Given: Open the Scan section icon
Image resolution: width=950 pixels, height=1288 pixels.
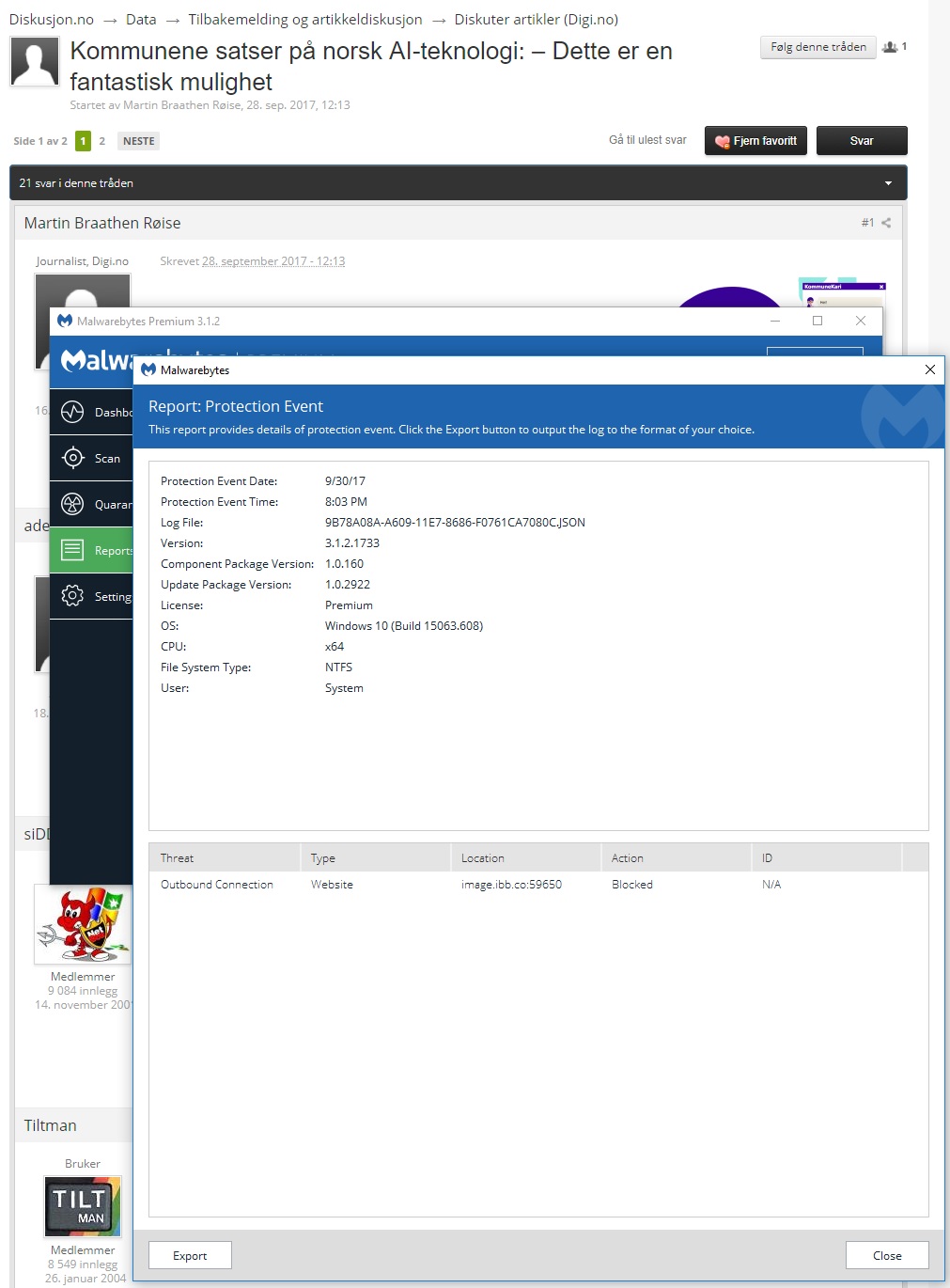Looking at the screenshot, I should pyautogui.click(x=72, y=458).
